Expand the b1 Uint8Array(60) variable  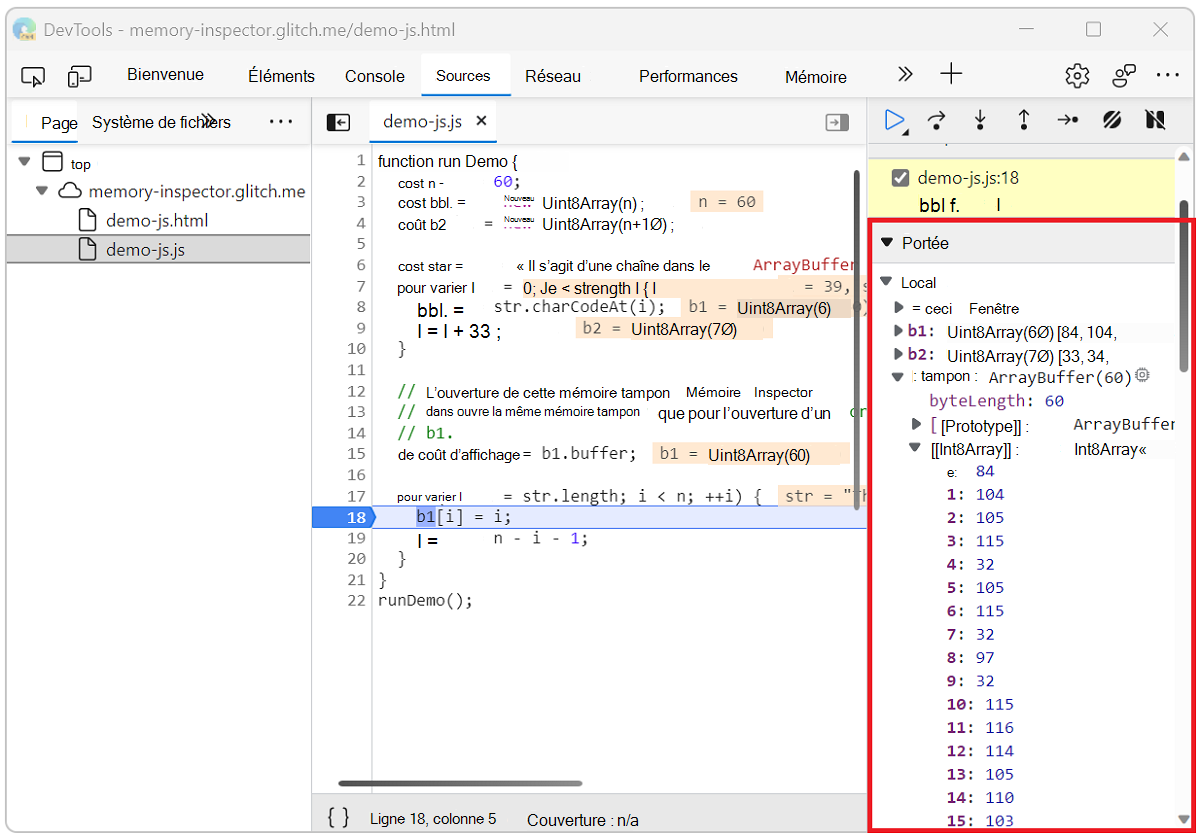[x=898, y=331]
